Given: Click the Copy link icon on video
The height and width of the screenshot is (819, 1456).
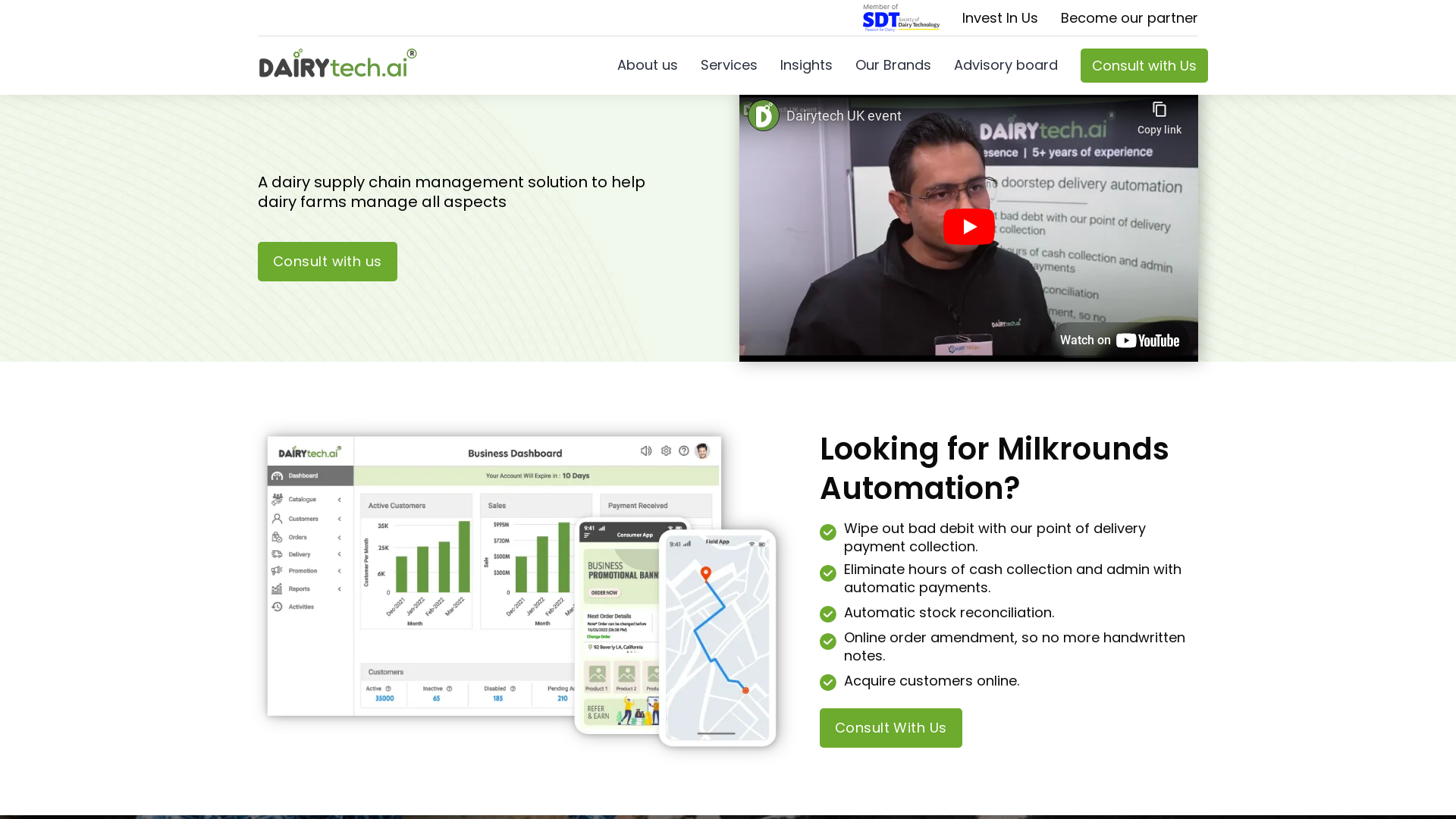Looking at the screenshot, I should click(1159, 118).
